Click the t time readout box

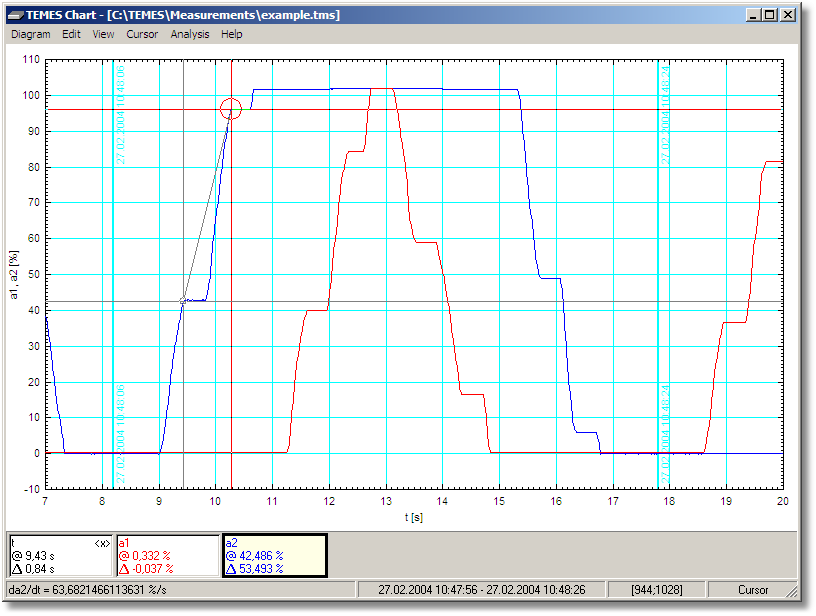coord(61,555)
